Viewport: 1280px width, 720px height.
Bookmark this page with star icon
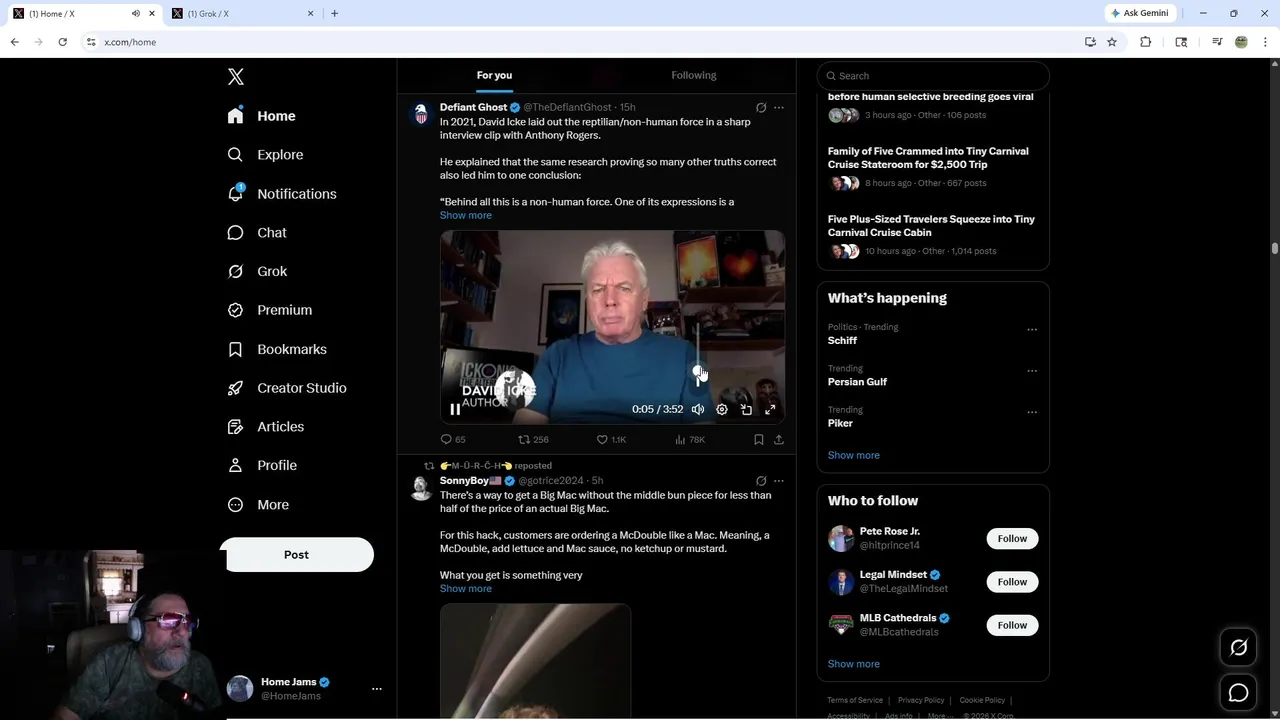(x=1112, y=42)
